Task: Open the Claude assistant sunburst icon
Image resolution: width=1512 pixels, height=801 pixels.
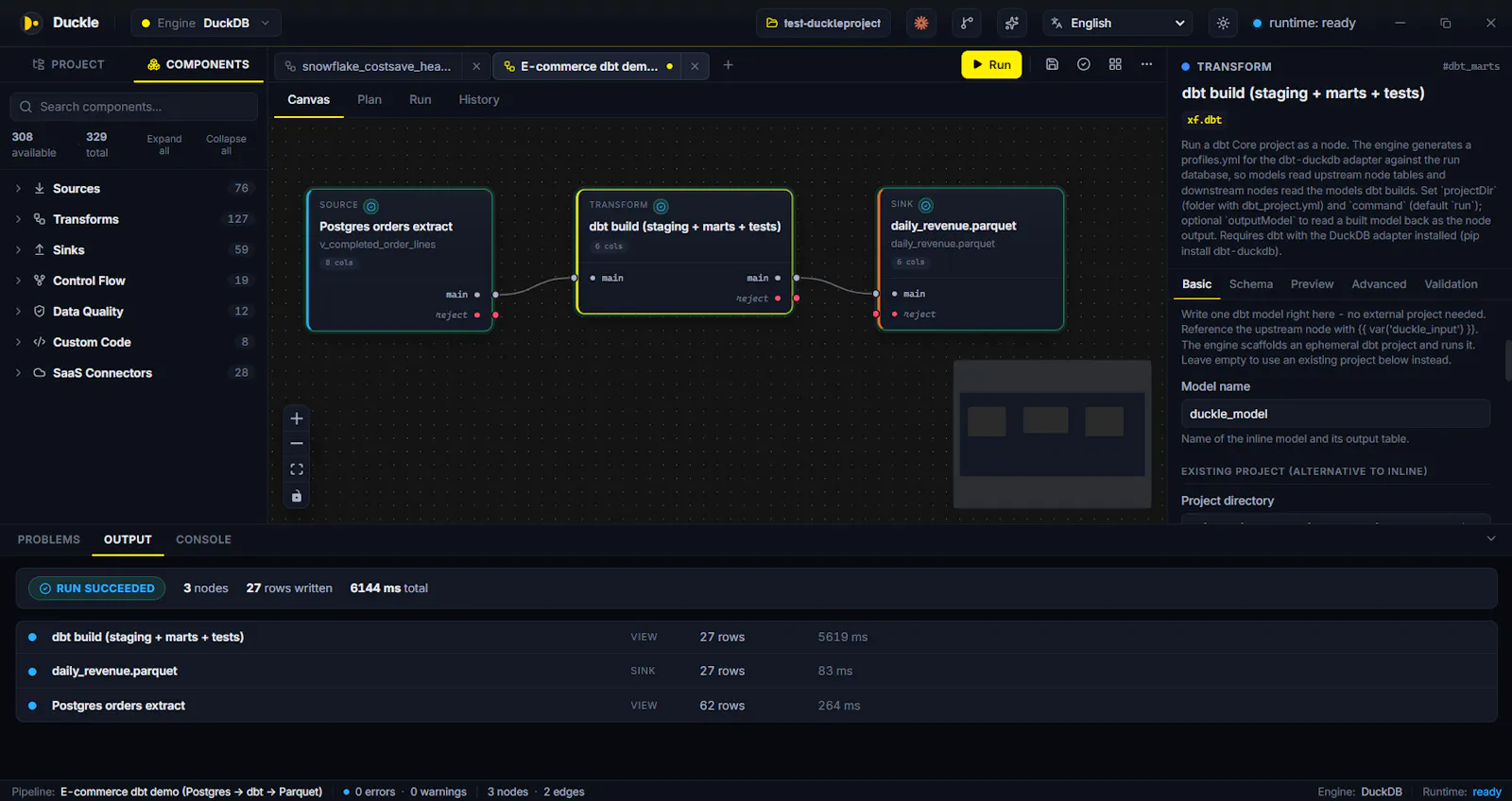Action: point(921,23)
